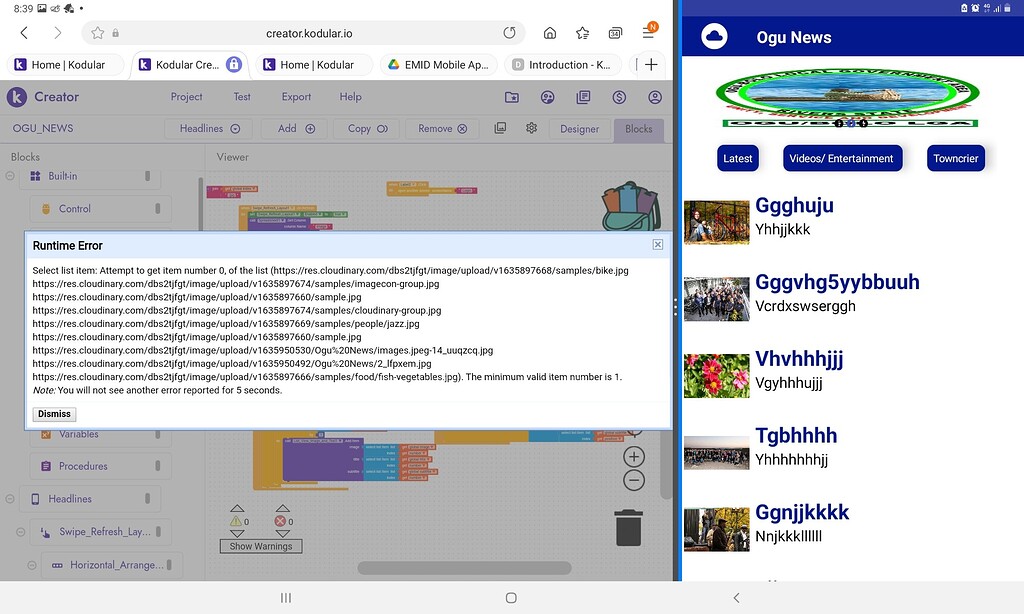The height and width of the screenshot is (614, 1024).
Task: Collapse the Horizontal_Arrangement node
Action: click(x=32, y=565)
